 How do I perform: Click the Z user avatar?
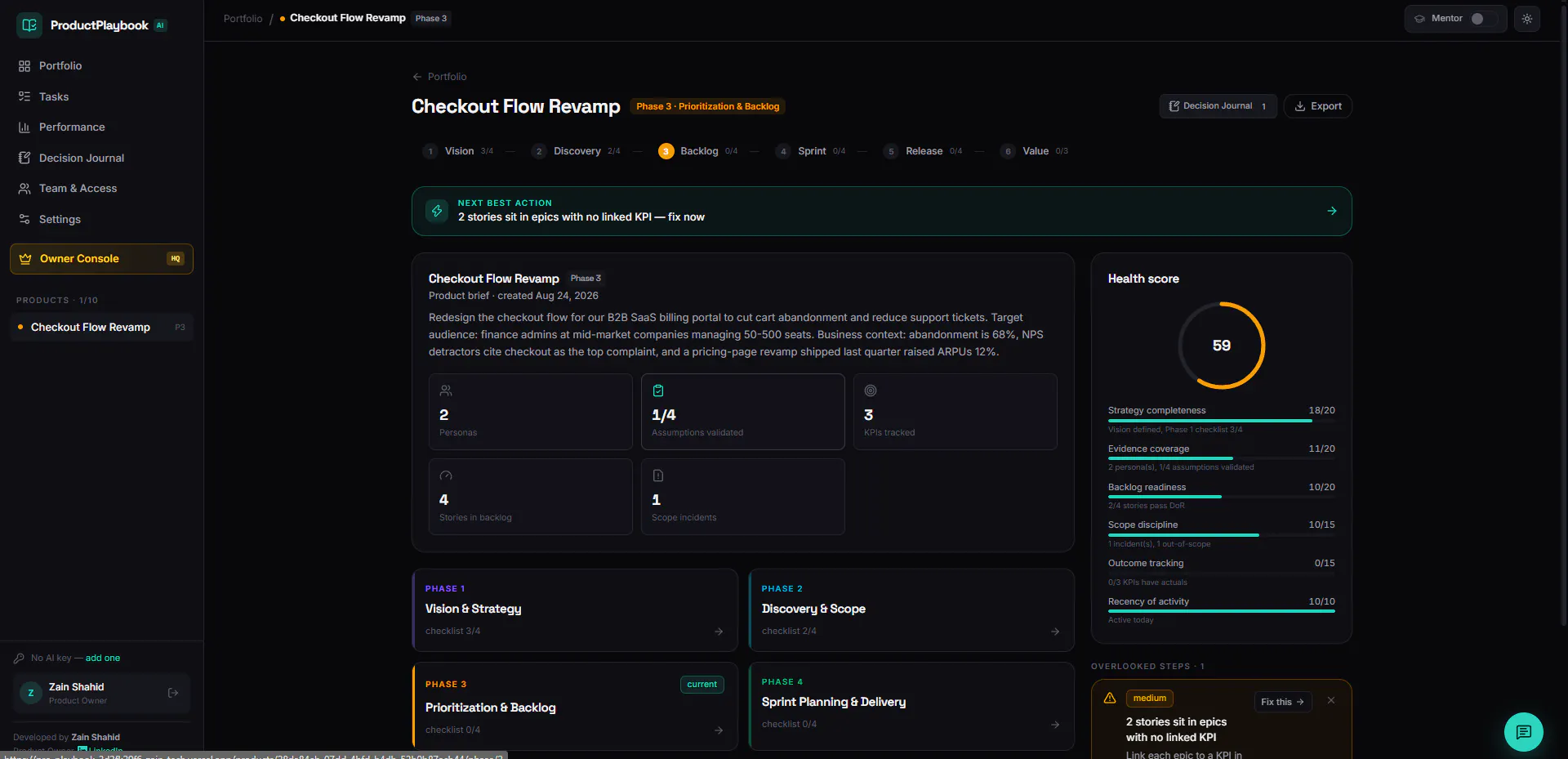coord(31,693)
